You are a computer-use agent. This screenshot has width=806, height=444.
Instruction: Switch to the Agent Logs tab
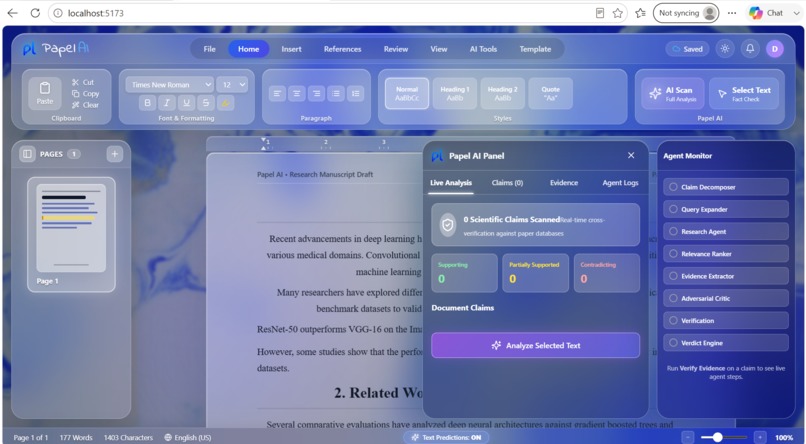click(620, 183)
